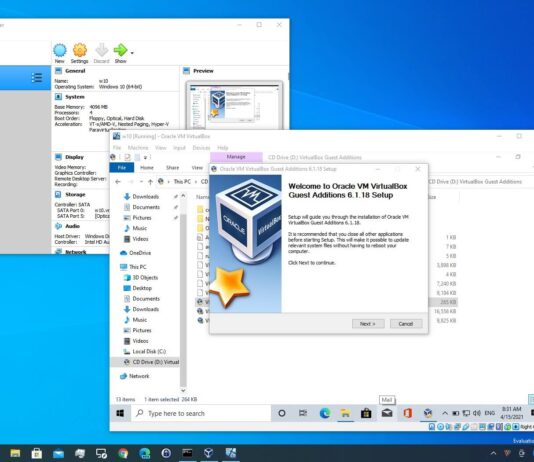Select Desktop in navigation pane

(x=142, y=288)
